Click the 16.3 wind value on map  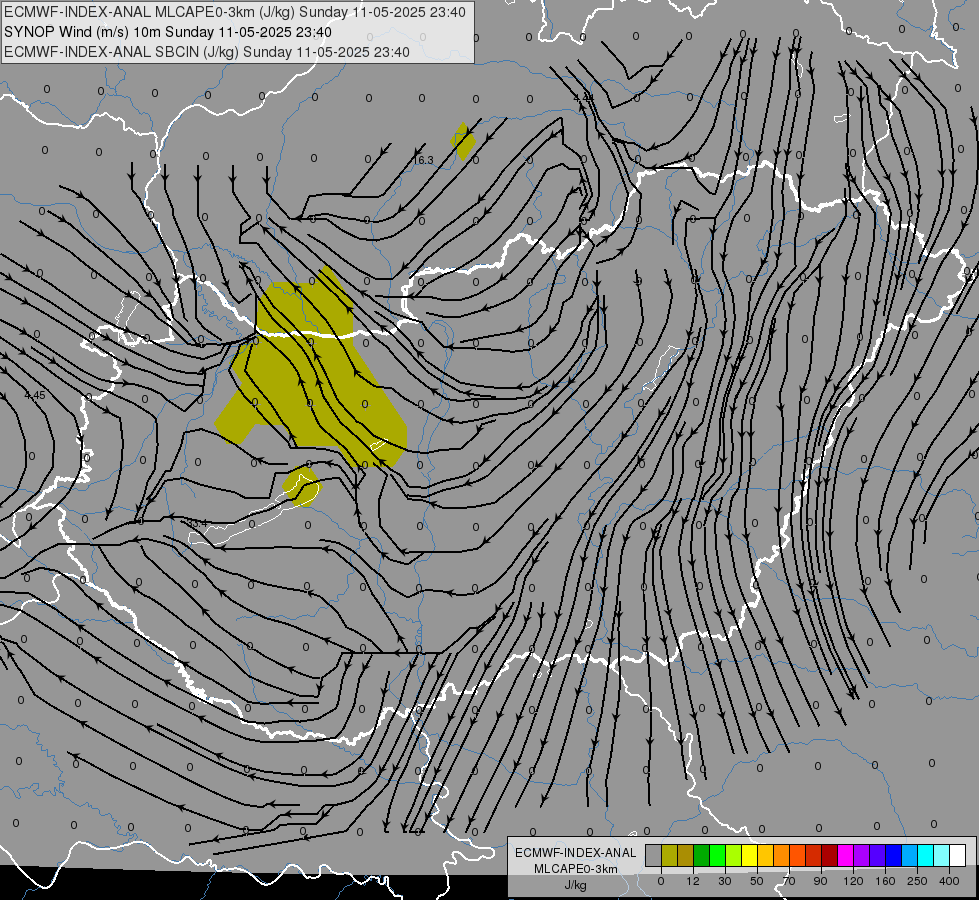423,160
